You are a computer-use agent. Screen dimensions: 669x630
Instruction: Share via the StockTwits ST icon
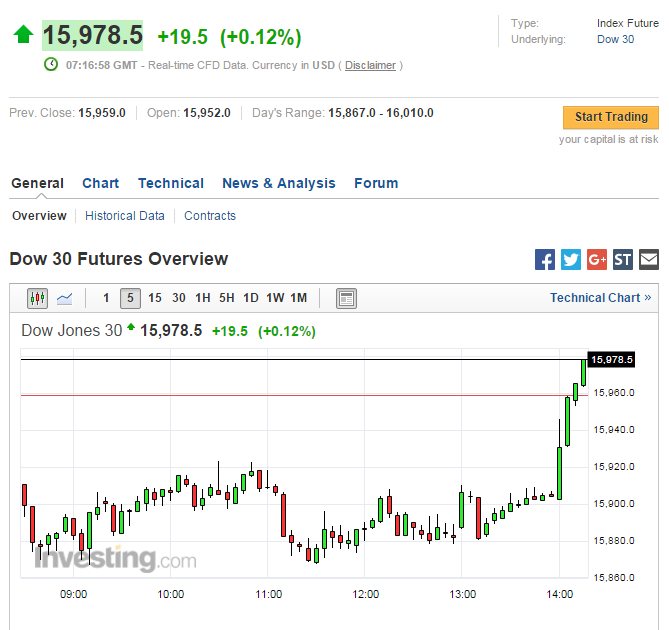click(623, 259)
